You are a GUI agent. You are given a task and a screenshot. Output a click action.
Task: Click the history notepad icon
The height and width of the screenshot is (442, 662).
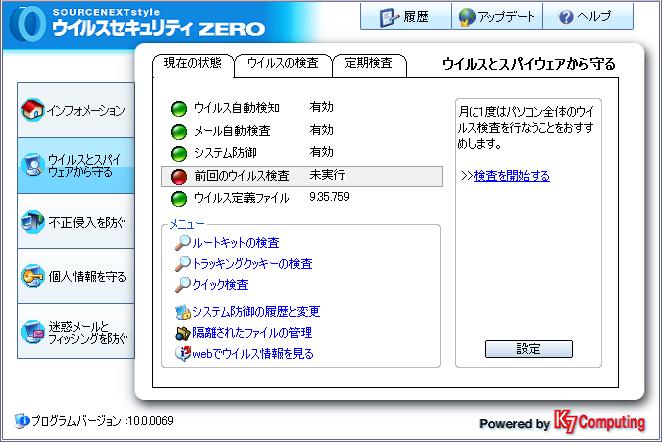(x=389, y=17)
